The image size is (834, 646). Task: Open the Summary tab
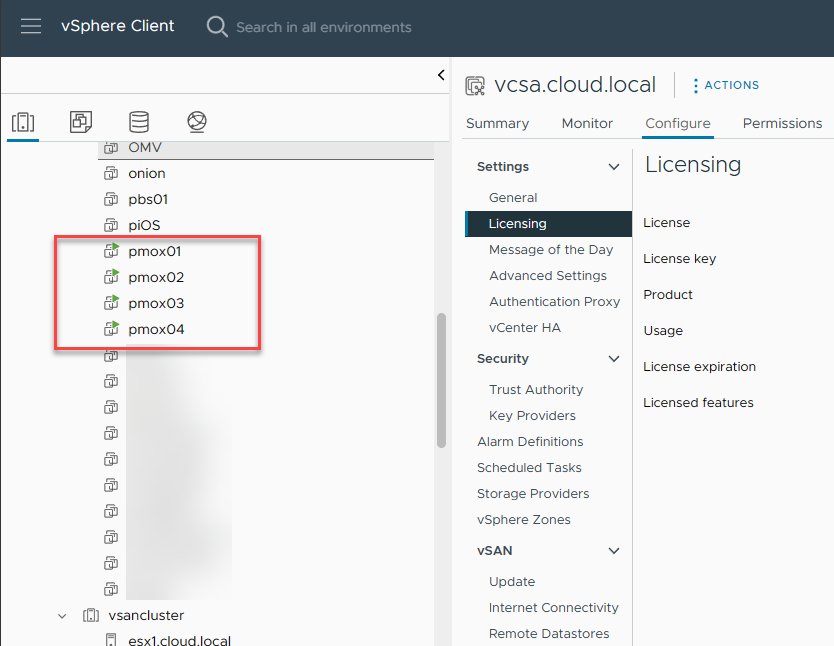click(497, 123)
